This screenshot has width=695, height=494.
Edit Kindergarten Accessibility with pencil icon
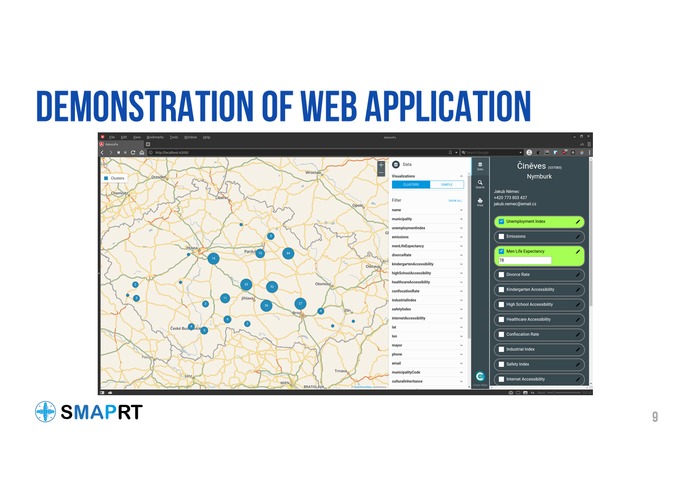pos(578,290)
